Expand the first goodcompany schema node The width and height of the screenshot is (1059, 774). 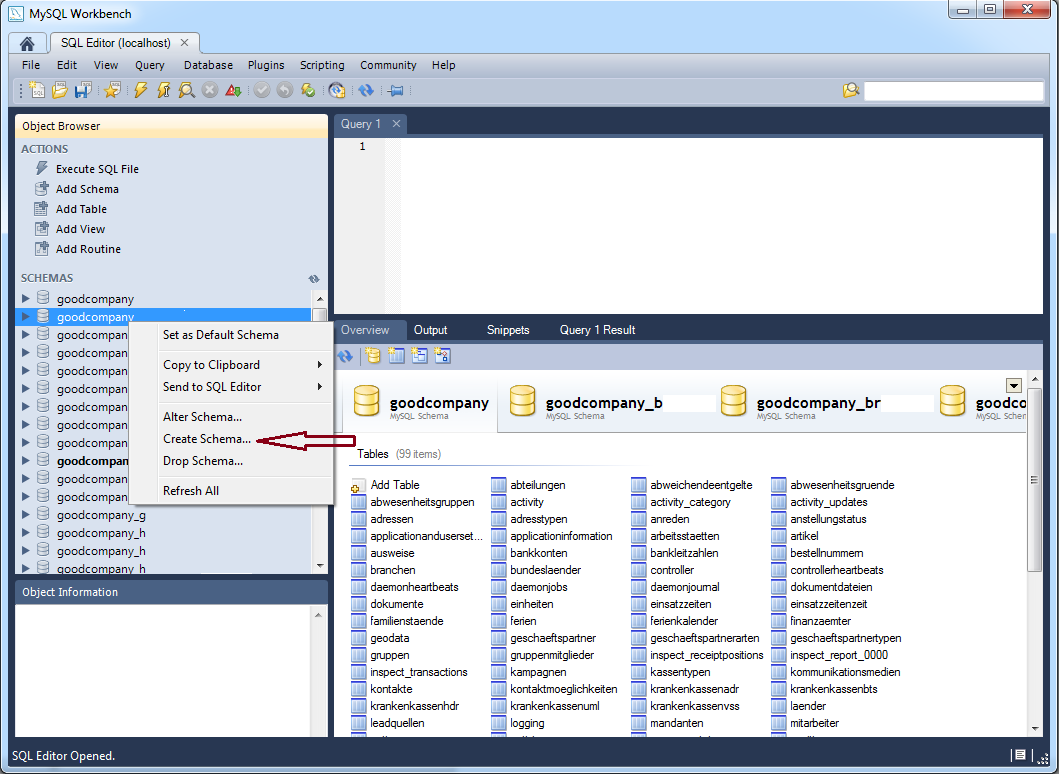tap(26, 298)
